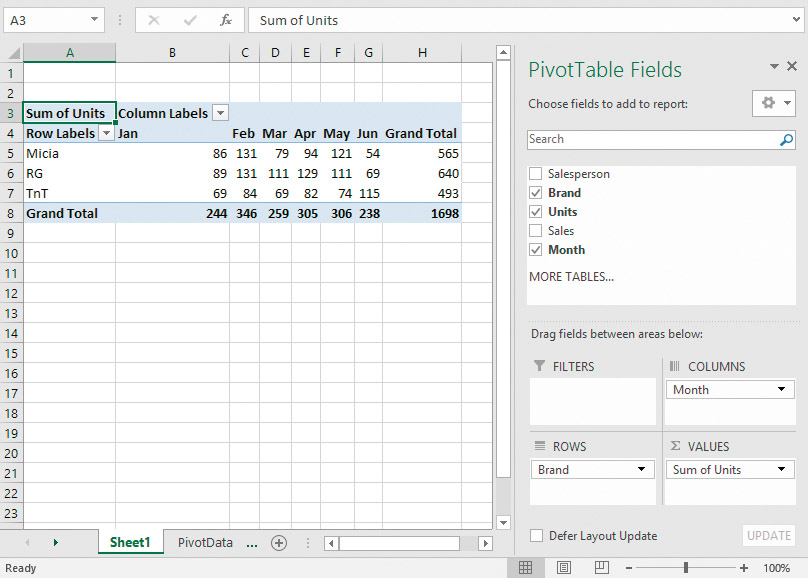Click vertical scrollbar down arrow
The width and height of the screenshot is (808, 578).
(x=503, y=522)
